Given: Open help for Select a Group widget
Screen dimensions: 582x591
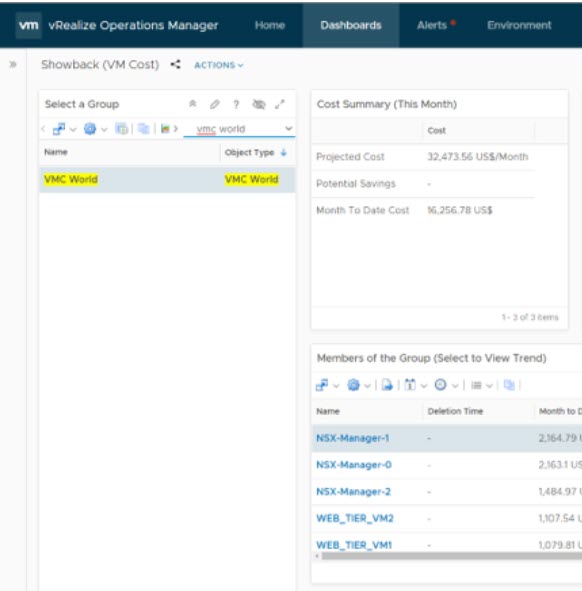Looking at the screenshot, I should [236, 104].
